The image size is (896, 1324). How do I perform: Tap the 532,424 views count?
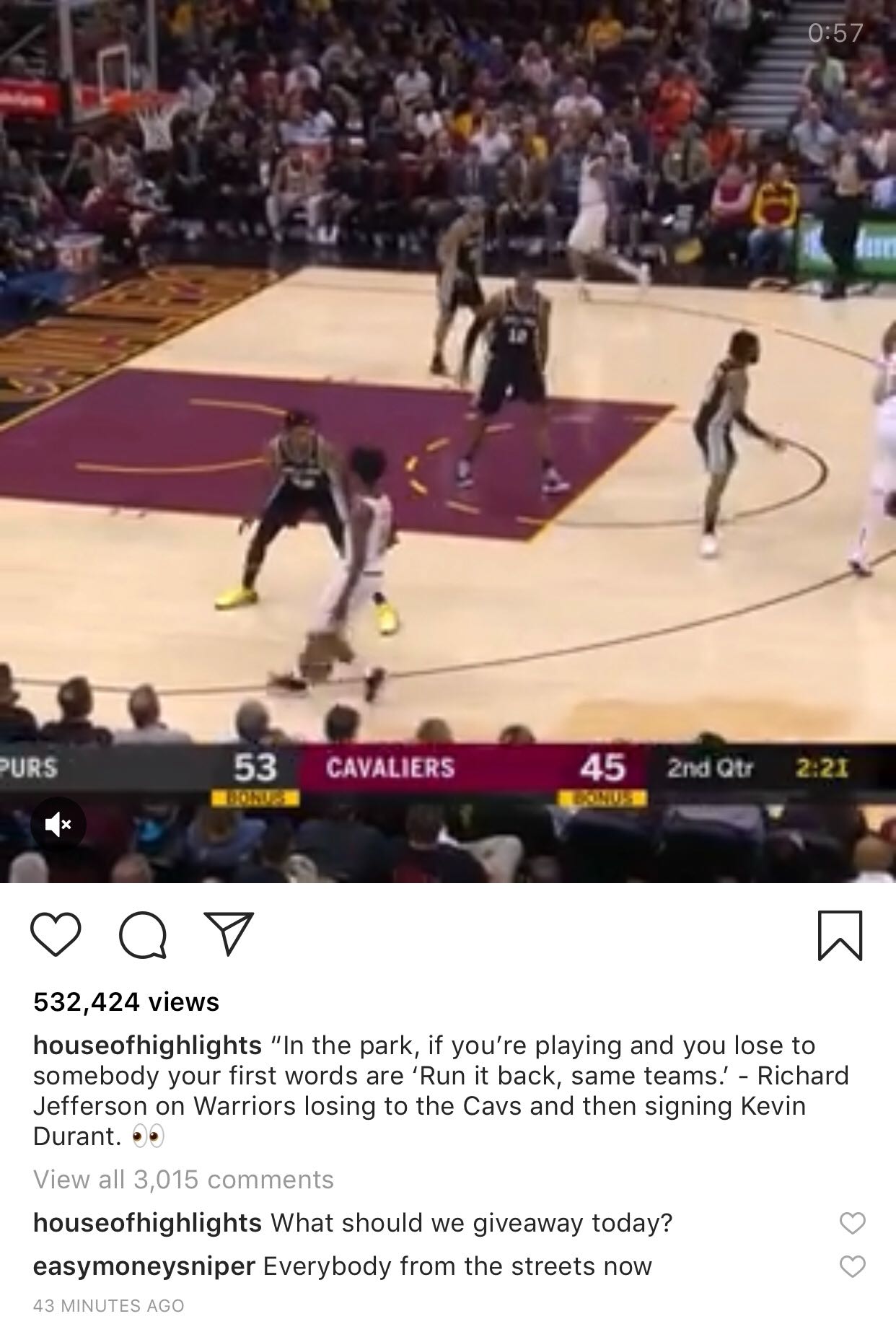[x=126, y=1001]
